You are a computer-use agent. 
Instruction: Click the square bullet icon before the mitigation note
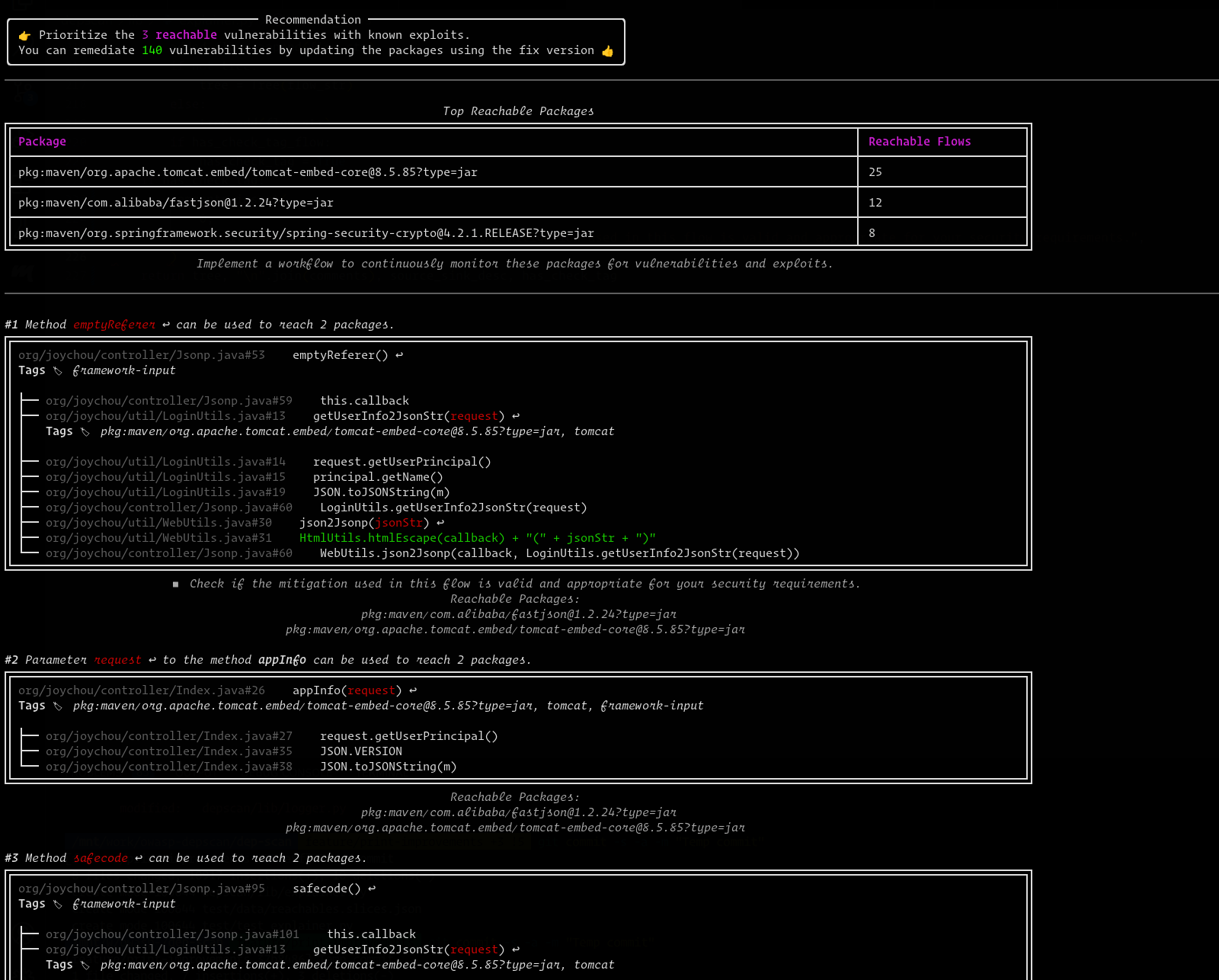point(176,584)
